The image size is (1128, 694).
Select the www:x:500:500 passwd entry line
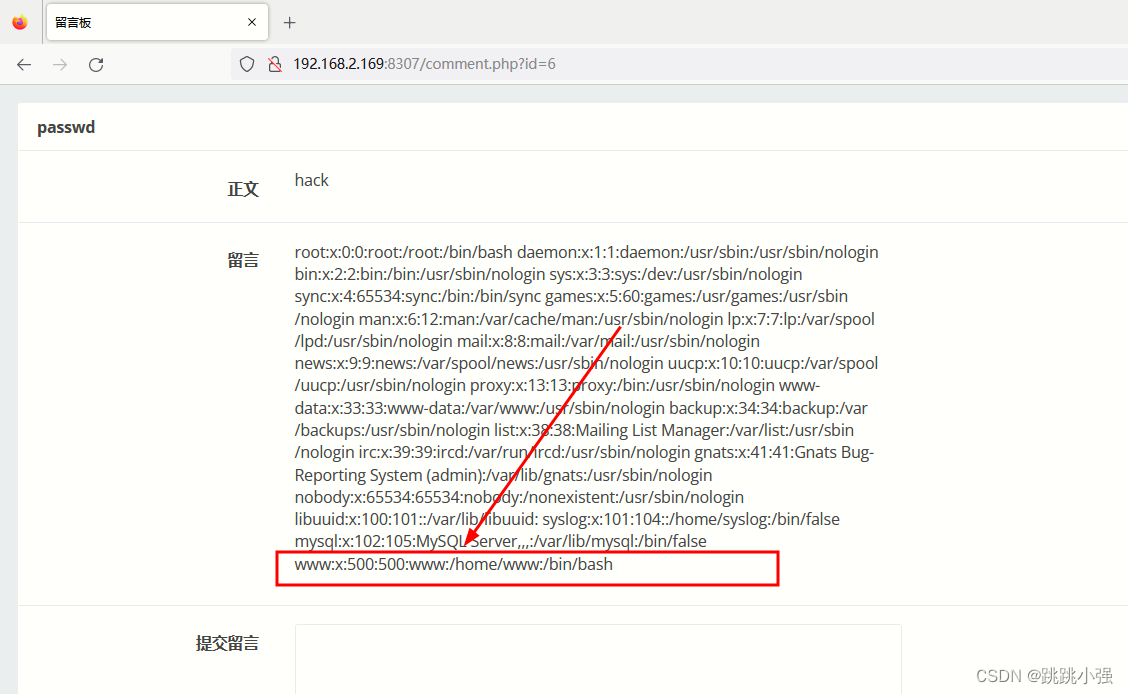pyautogui.click(x=454, y=564)
